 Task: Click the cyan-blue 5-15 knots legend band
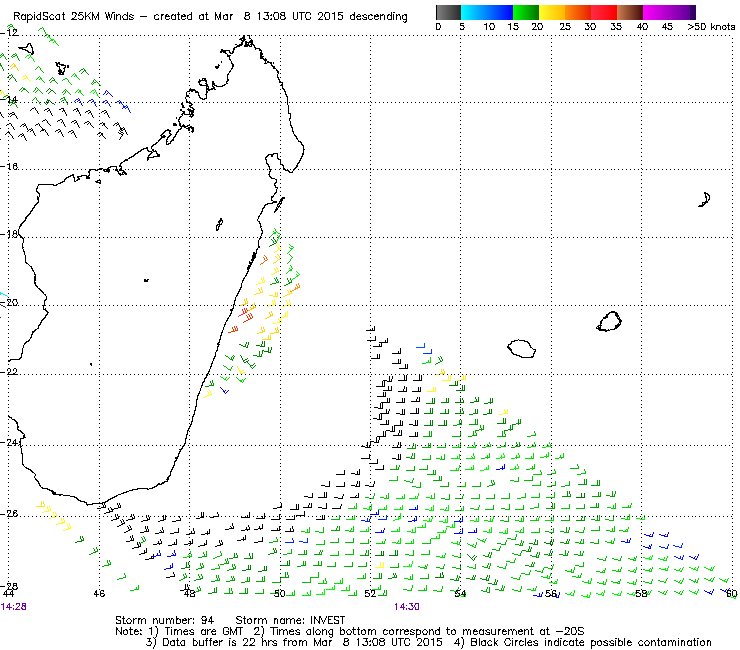tap(487, 12)
